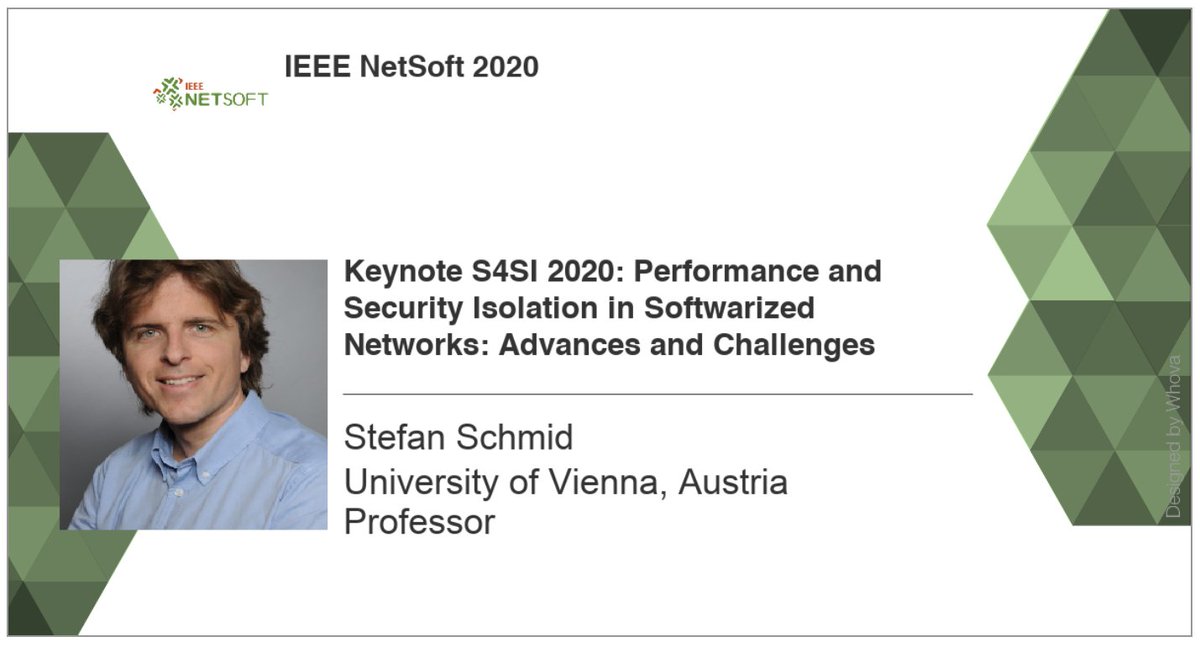Click the horizontal divider line under the title

tap(657, 395)
